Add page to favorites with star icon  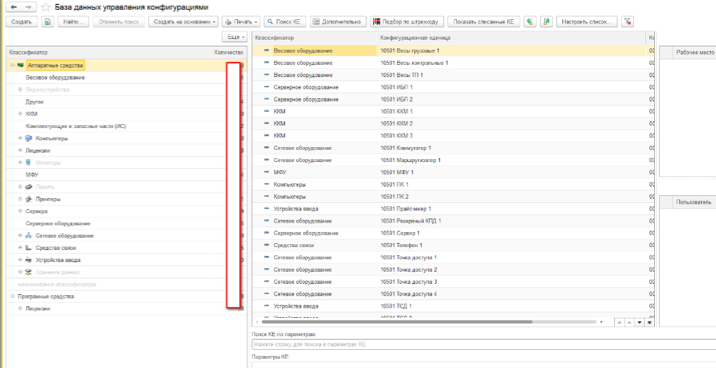tap(46, 7)
